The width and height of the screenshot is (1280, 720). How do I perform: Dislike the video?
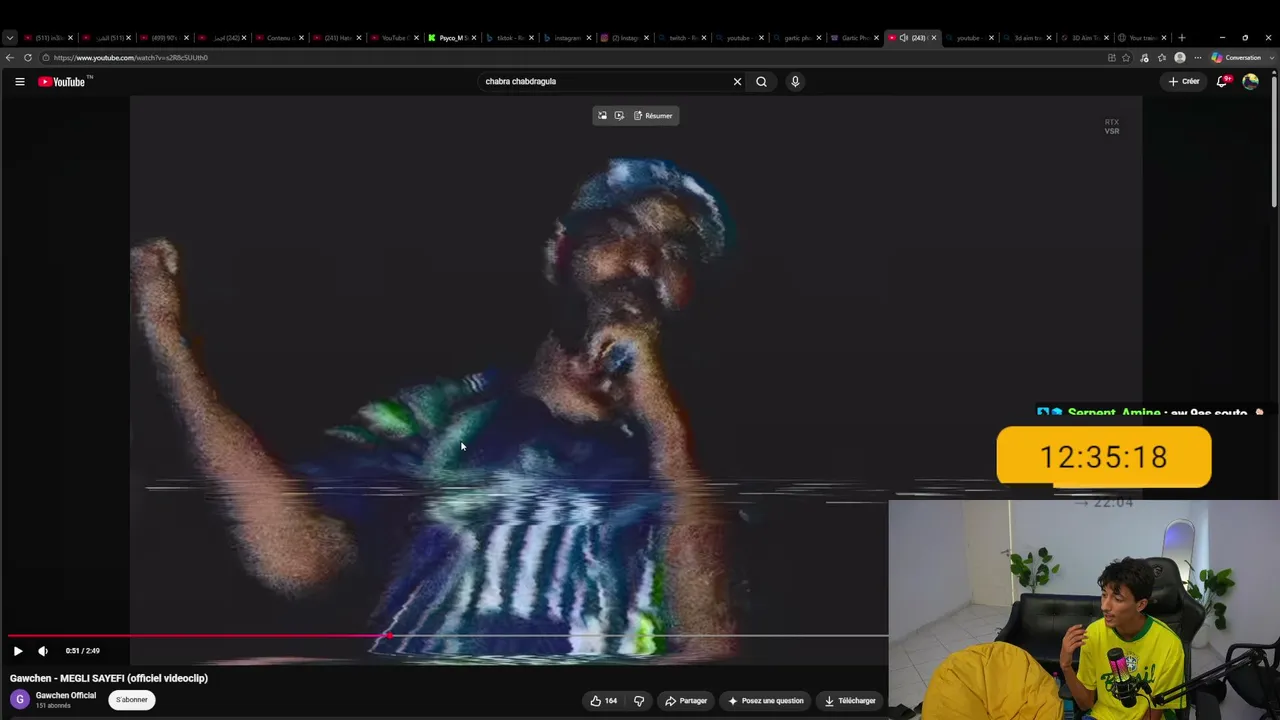pos(639,701)
